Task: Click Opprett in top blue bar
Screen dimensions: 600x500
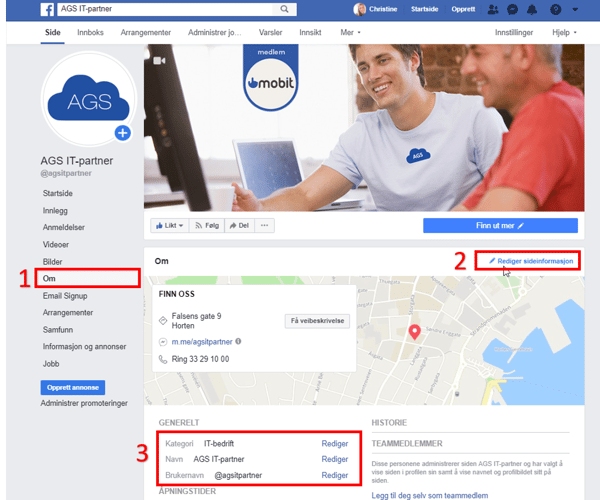Action: (463, 9)
